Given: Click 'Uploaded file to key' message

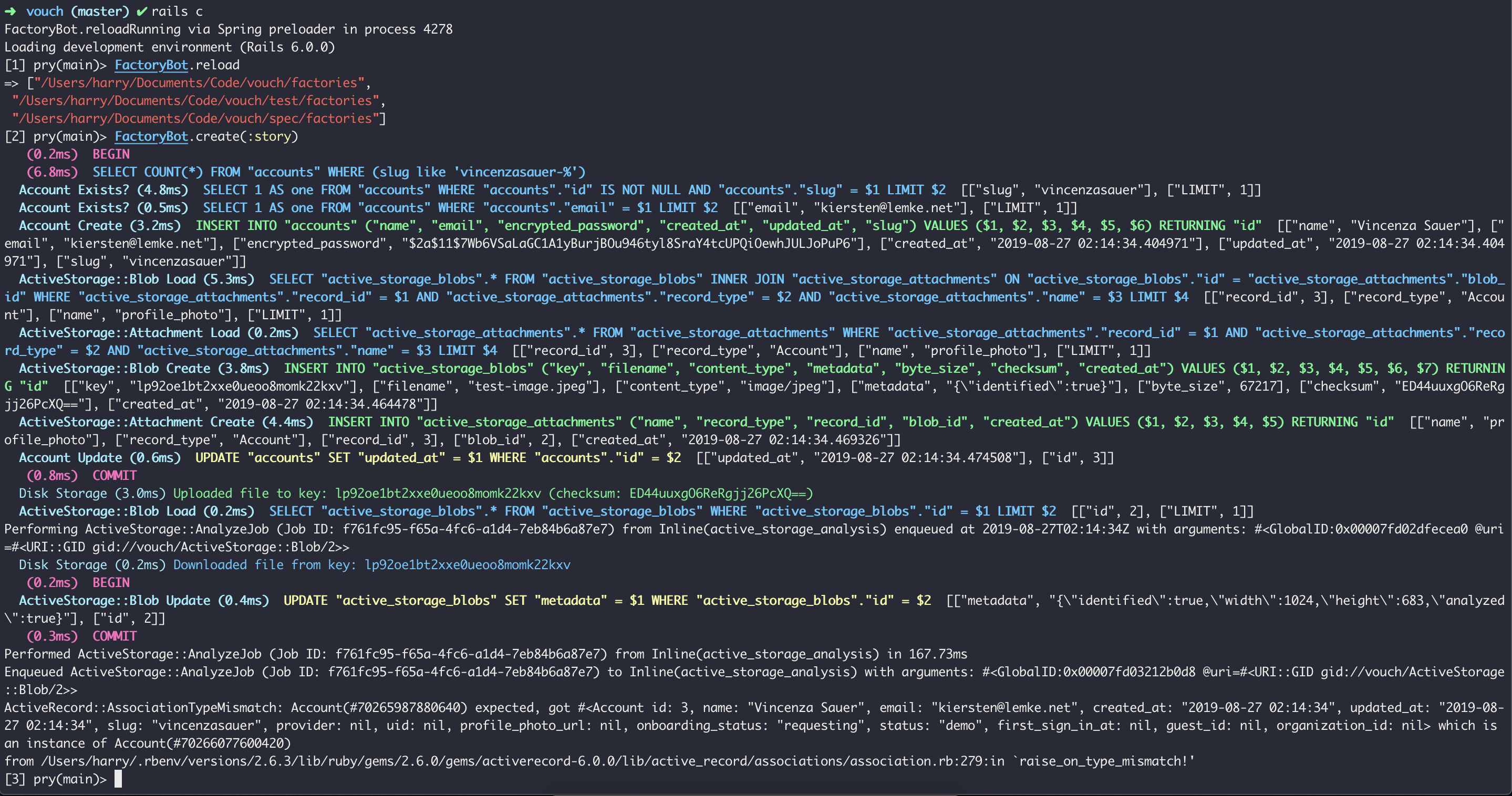Looking at the screenshot, I should pos(251,494).
